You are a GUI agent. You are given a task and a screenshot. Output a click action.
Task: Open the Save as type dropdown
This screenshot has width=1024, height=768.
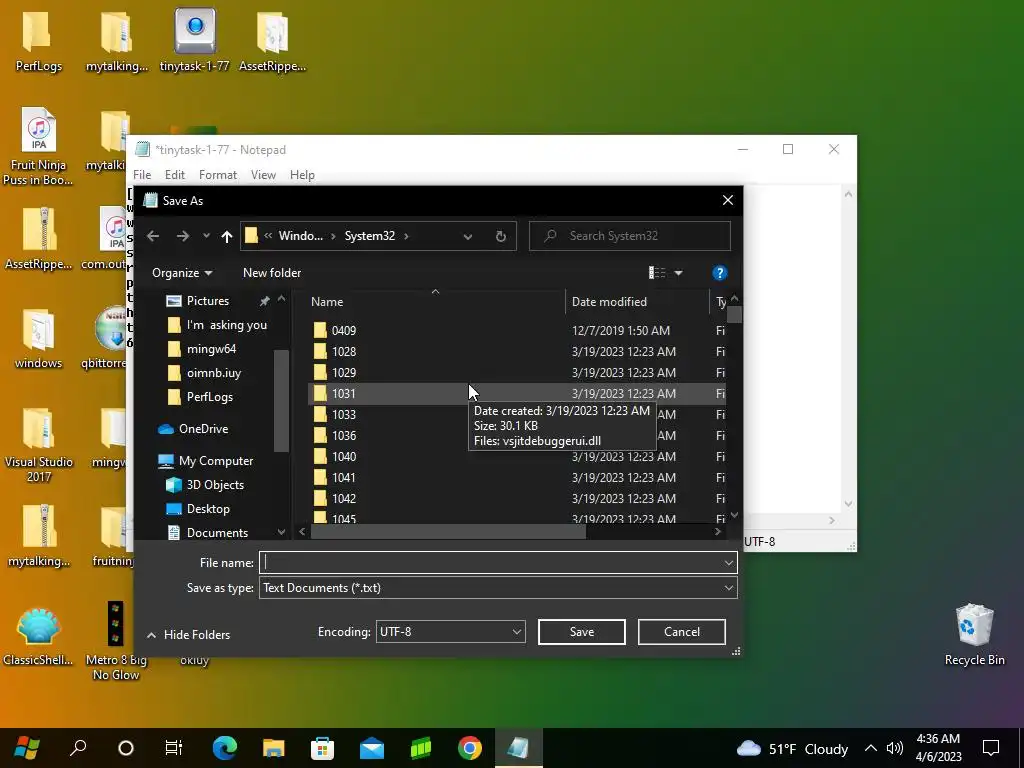[498, 588]
